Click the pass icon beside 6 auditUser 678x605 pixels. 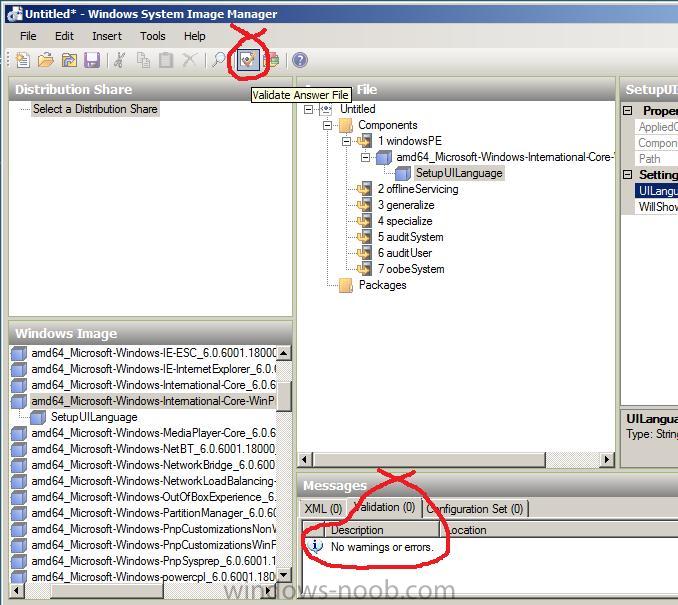tap(365, 253)
